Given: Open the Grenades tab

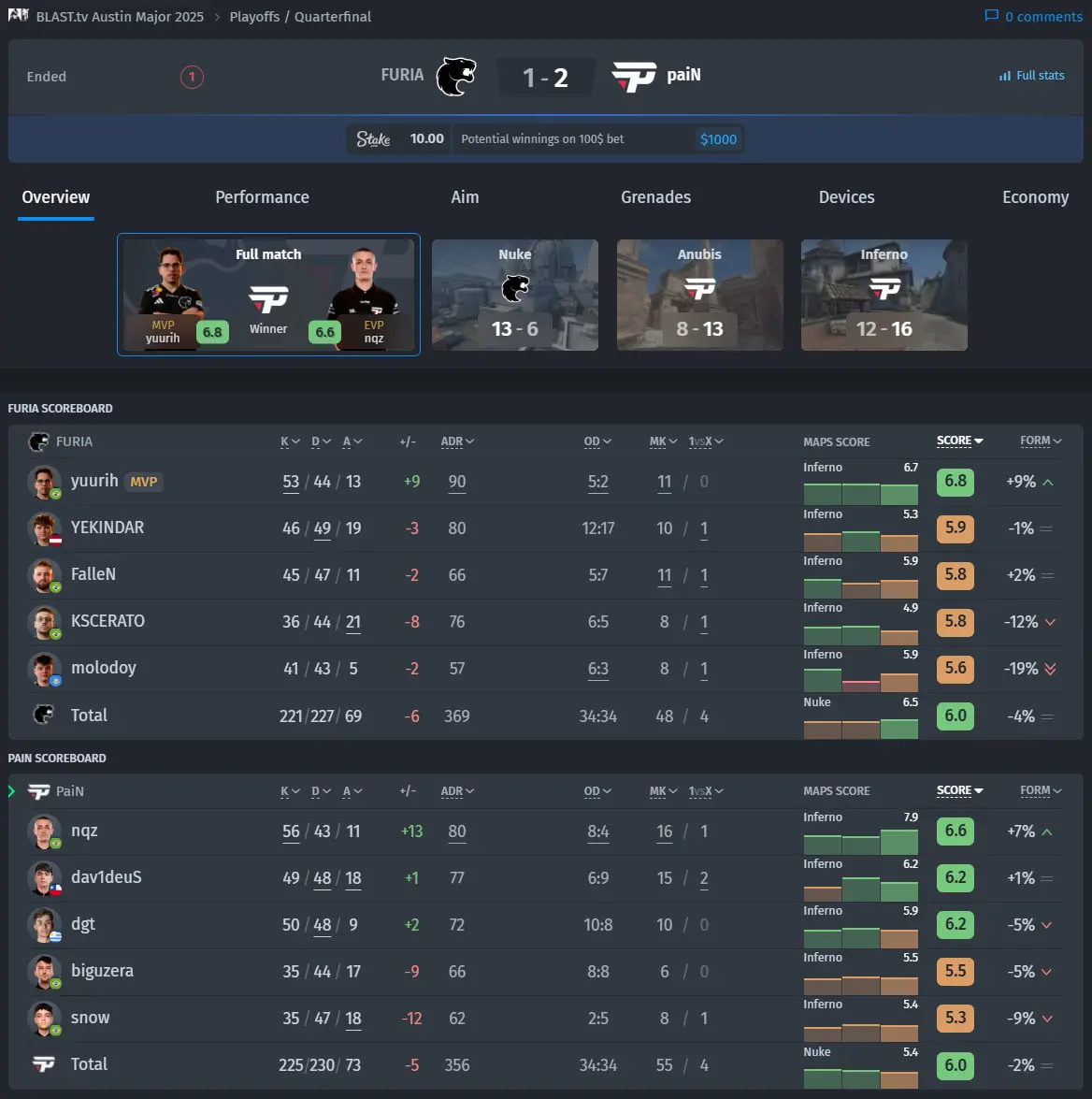Looking at the screenshot, I should tap(655, 197).
